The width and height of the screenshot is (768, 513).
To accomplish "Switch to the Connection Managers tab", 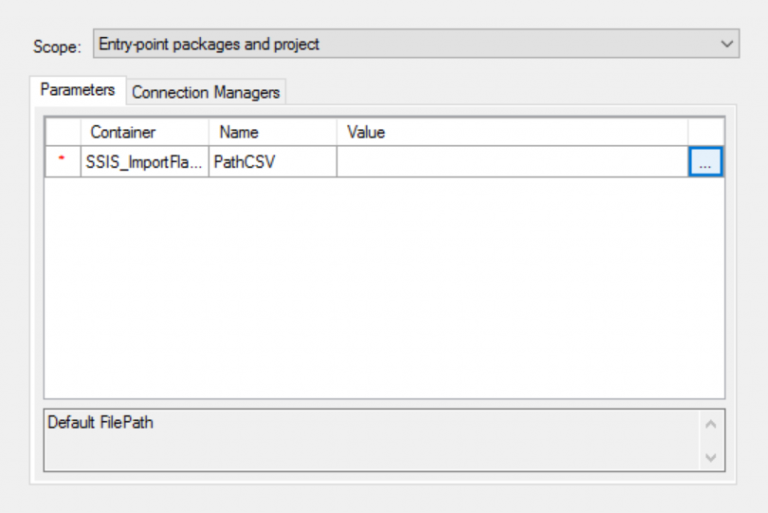I will click(x=206, y=92).
